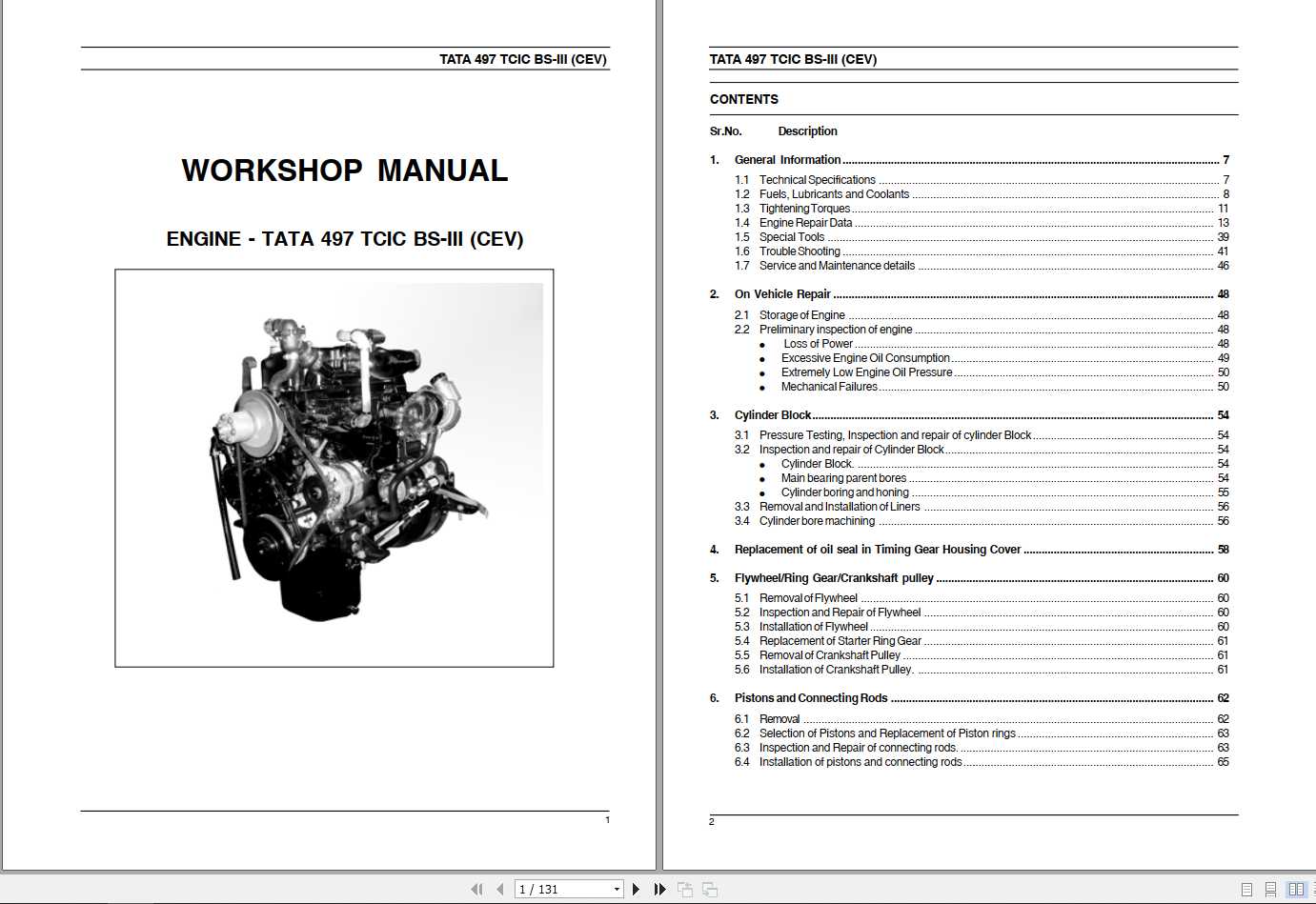Open 'Installation of Crankshaft Pulley' entry
The width and height of the screenshot is (1316, 904).
pos(982,670)
